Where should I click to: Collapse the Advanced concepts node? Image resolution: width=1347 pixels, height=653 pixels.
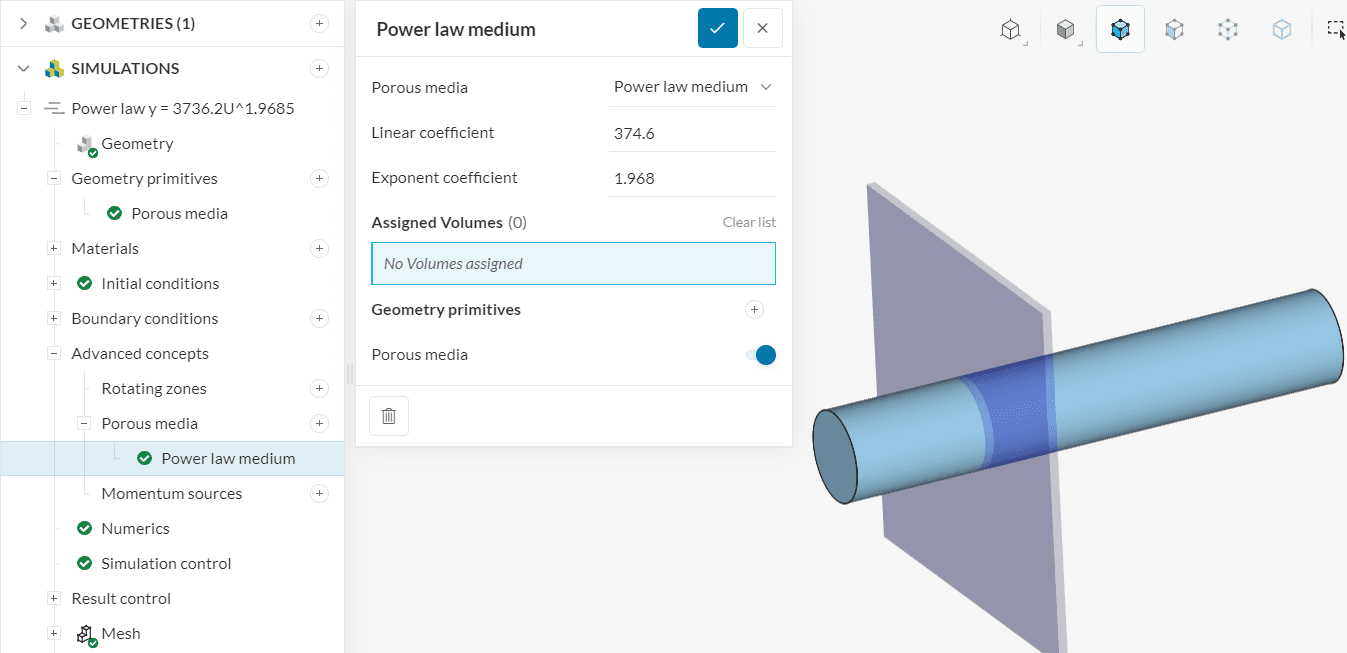point(54,353)
